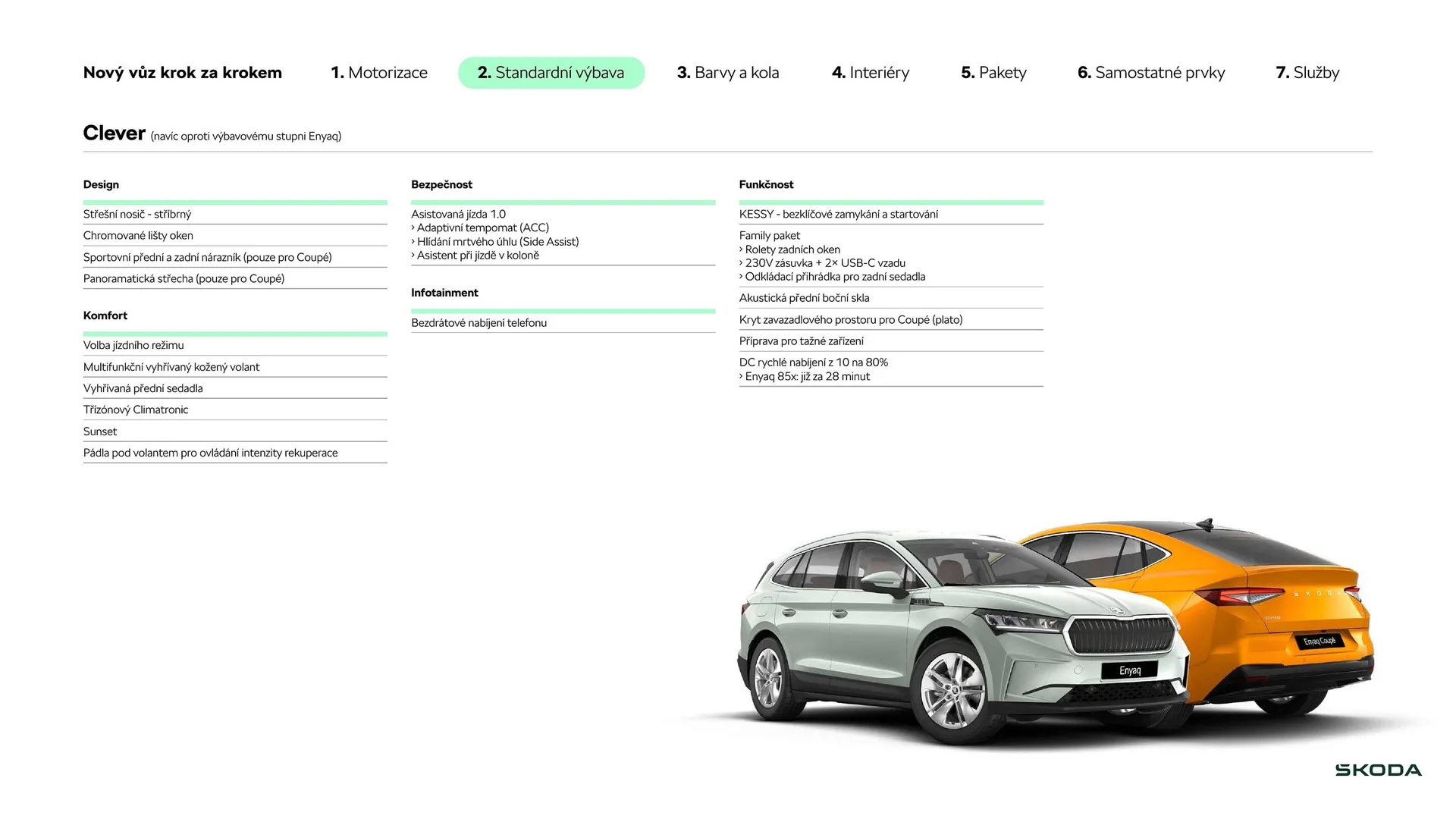Select the 2. Standardní výbava tab
The height and width of the screenshot is (819, 1456).
(x=551, y=73)
